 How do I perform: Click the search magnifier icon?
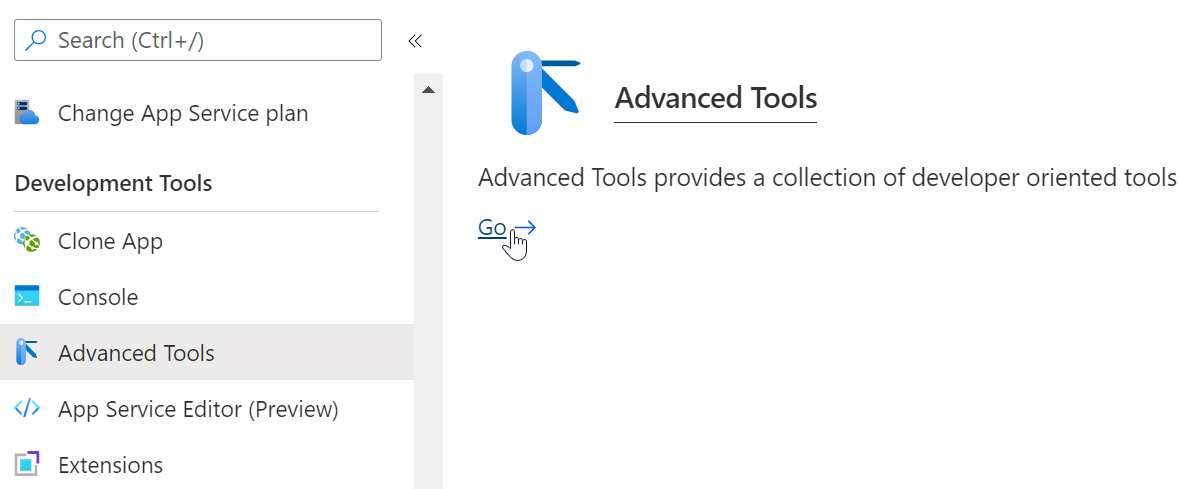[x=35, y=40]
